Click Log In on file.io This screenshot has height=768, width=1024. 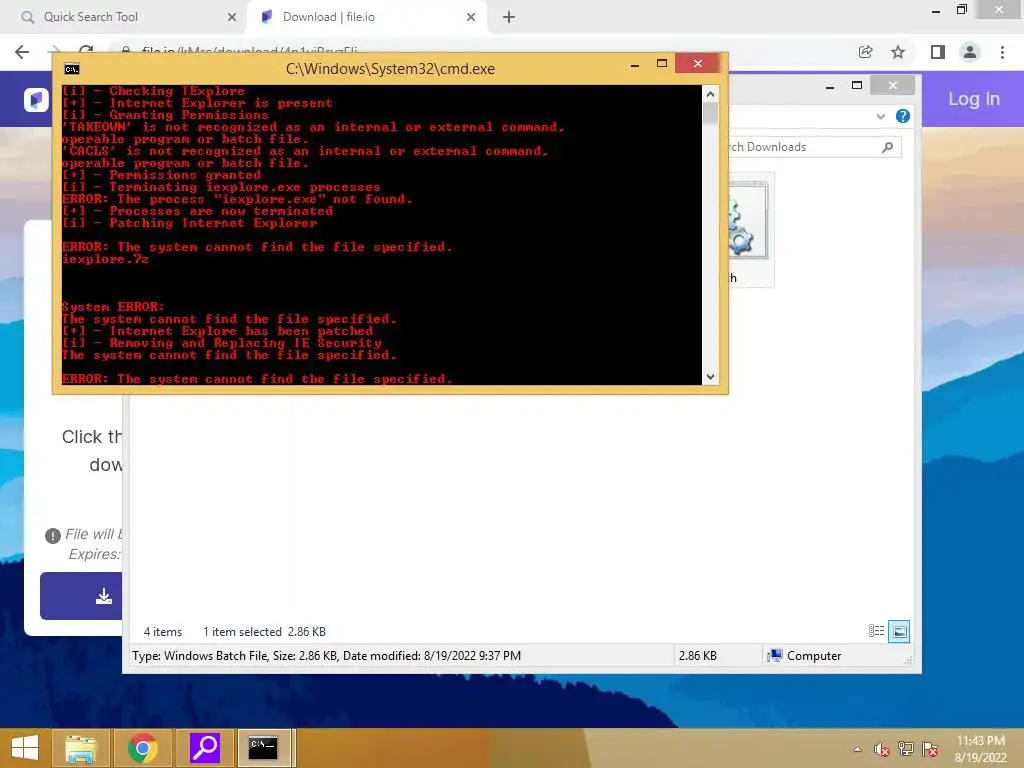pyautogui.click(x=974, y=99)
